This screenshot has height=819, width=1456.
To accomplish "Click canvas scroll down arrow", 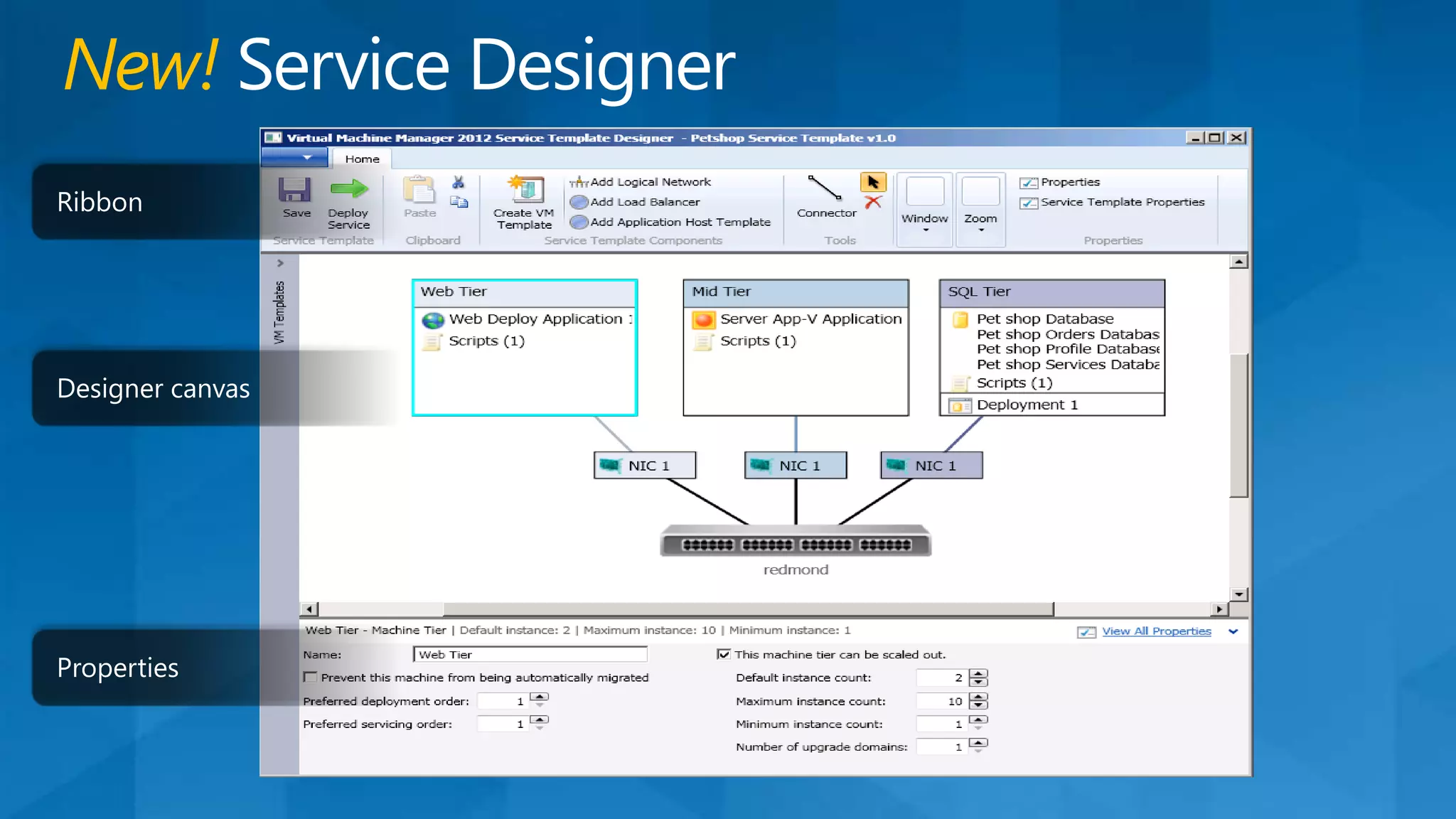I will tap(1239, 594).
